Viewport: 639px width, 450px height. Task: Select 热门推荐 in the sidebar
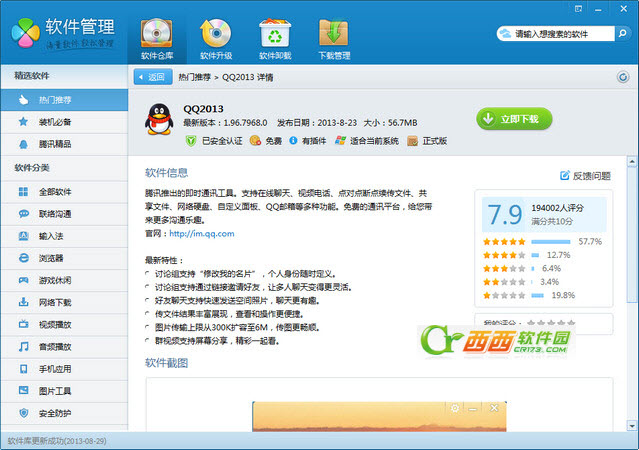64,100
